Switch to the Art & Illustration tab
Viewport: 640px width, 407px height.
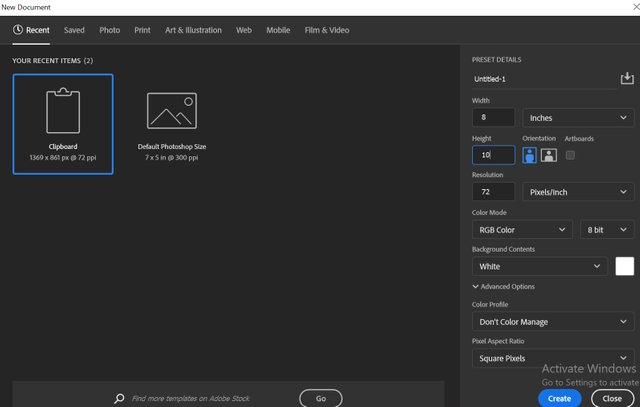pos(193,30)
